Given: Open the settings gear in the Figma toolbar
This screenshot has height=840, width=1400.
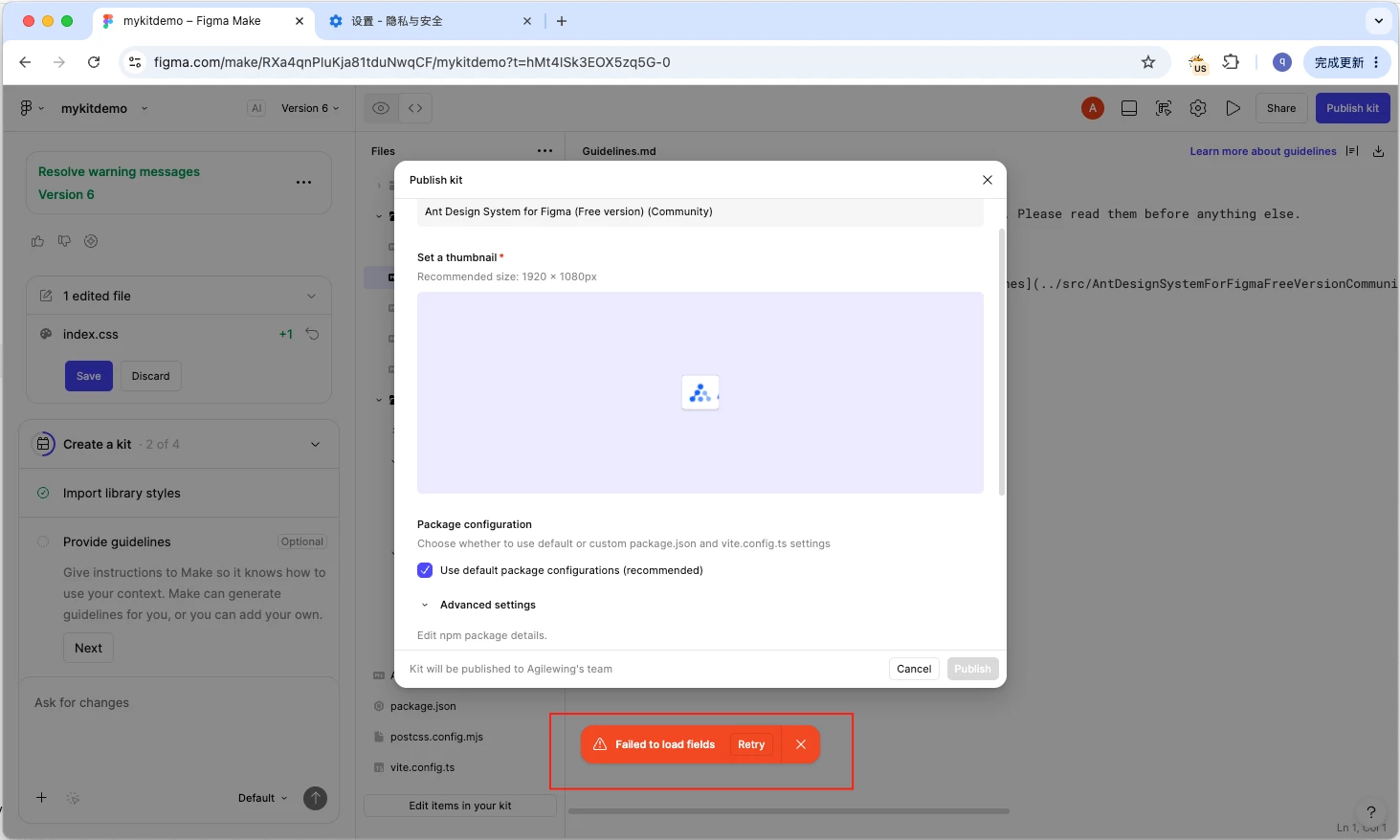Looking at the screenshot, I should pyautogui.click(x=1198, y=108).
